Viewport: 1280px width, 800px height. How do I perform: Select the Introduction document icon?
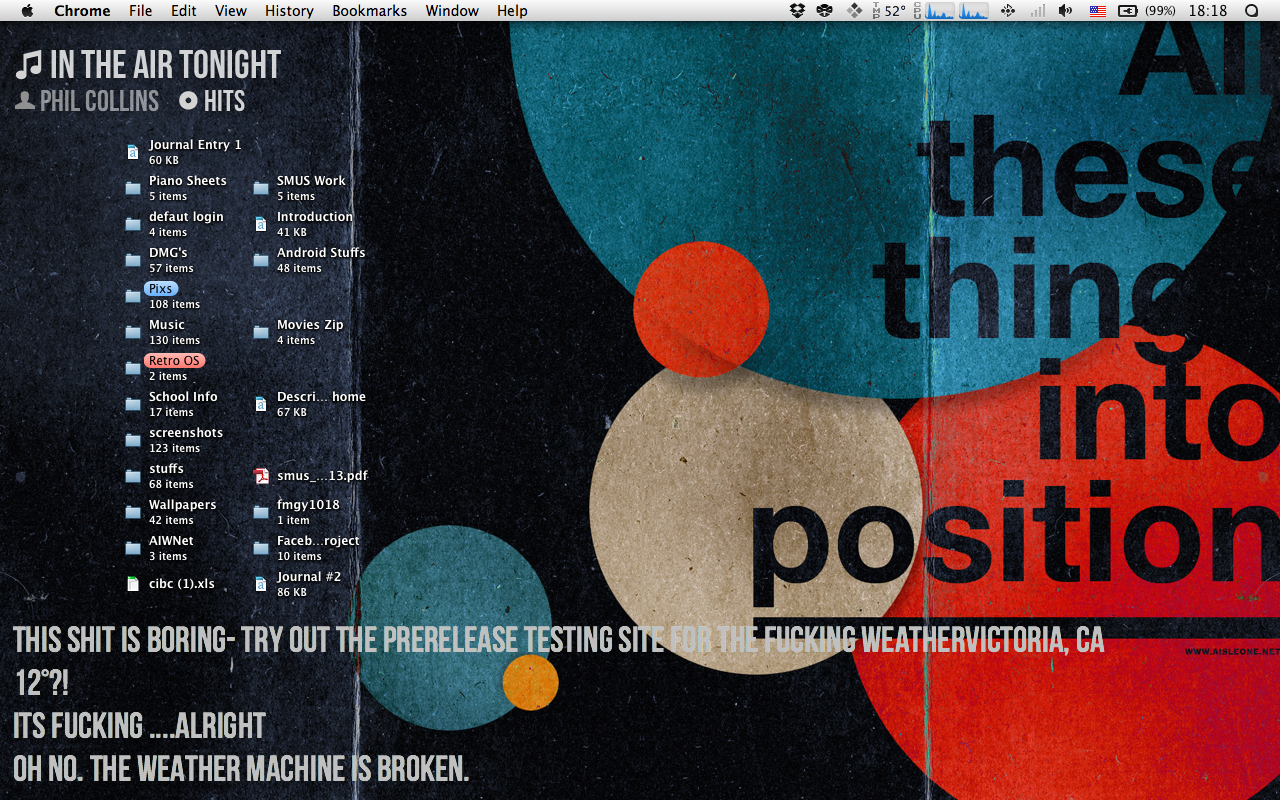pos(260,224)
